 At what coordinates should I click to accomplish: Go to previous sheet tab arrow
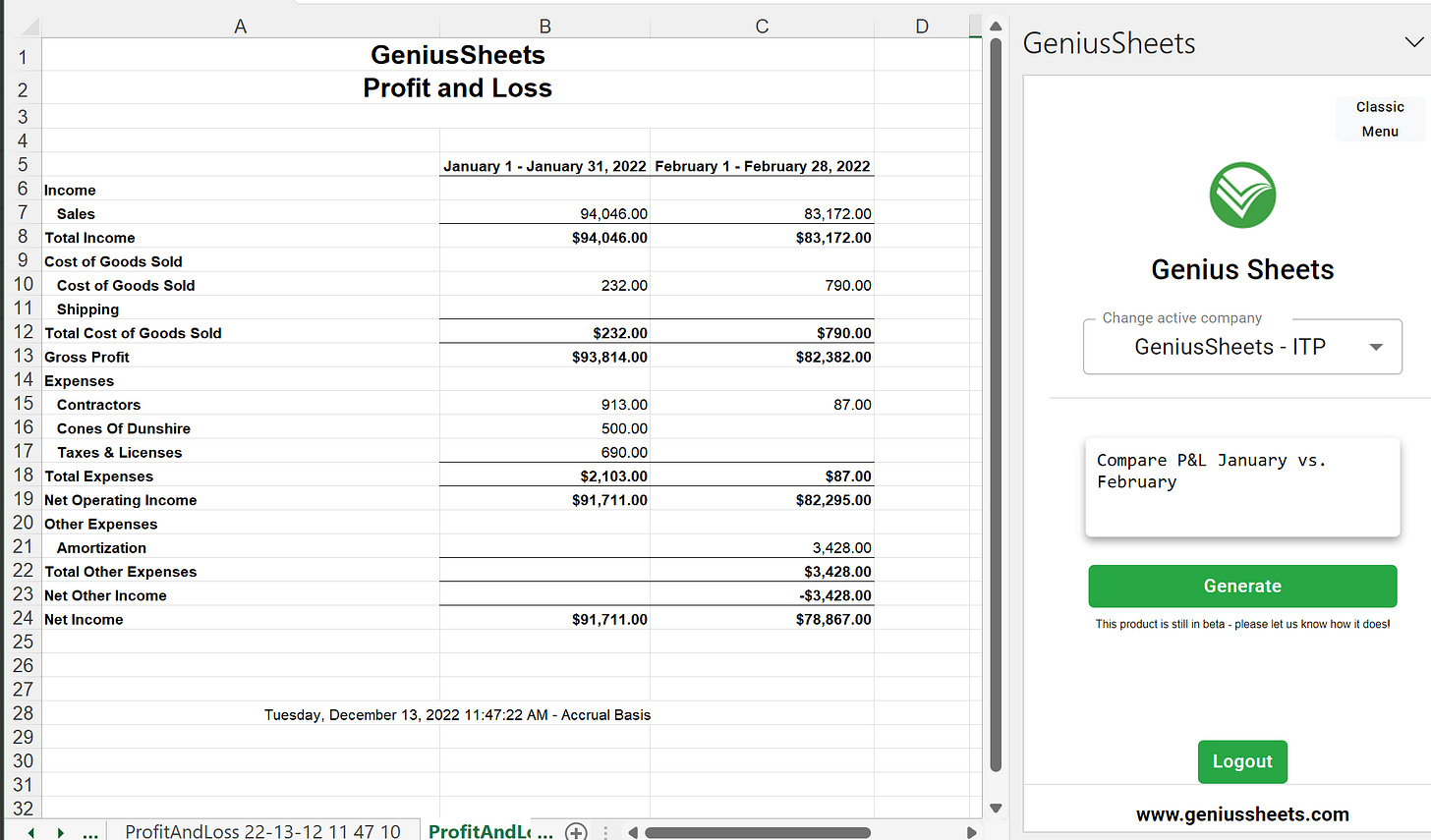[x=31, y=832]
